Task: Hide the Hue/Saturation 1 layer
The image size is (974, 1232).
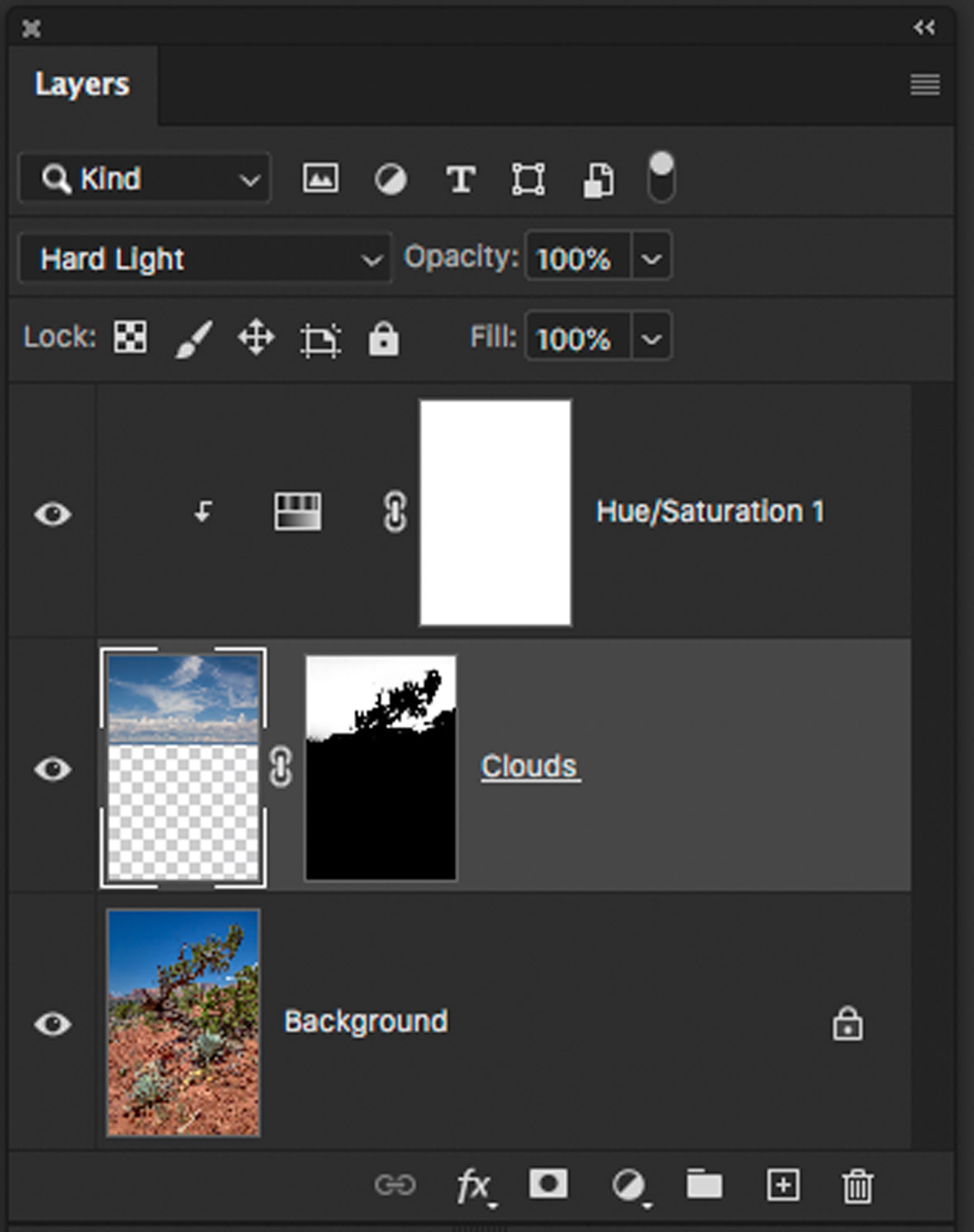Action: (52, 514)
